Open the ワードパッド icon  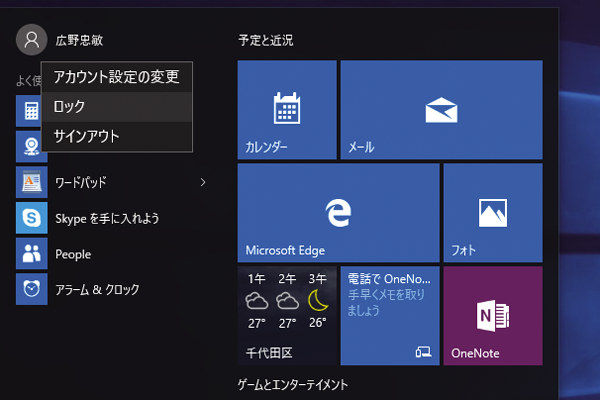[x=31, y=182]
